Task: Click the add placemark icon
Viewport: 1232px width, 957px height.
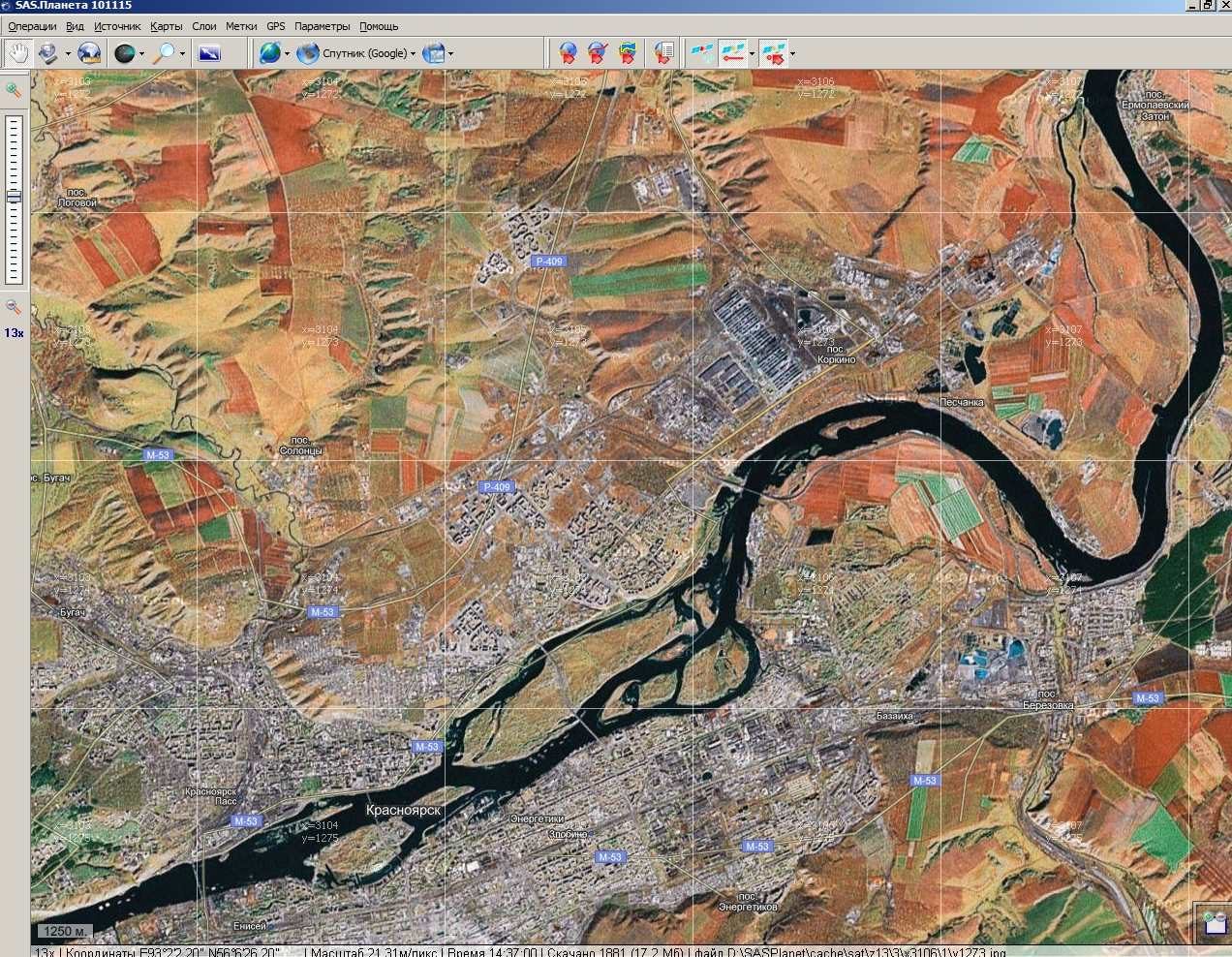Action: click(569, 53)
